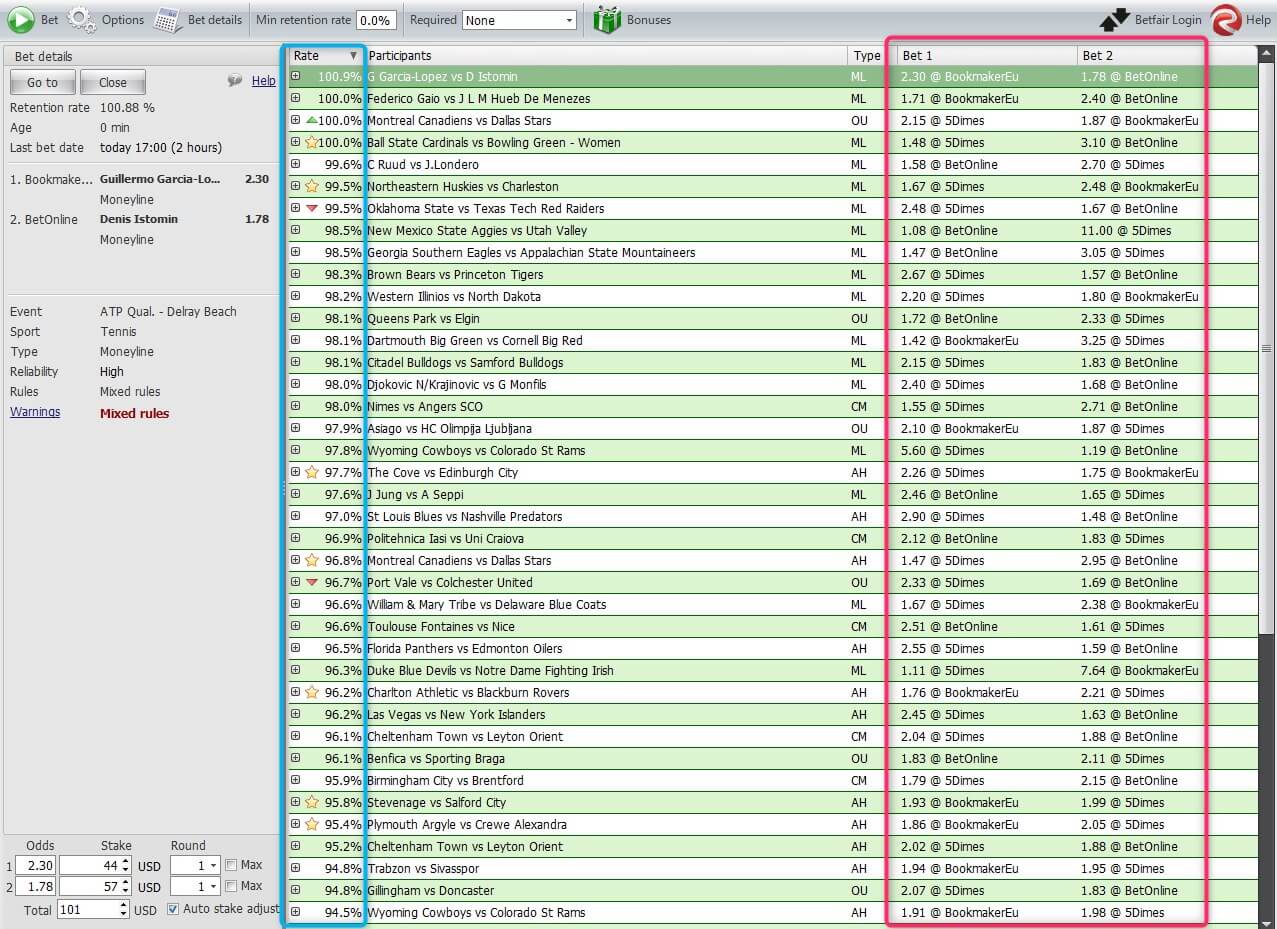The height and width of the screenshot is (929, 1277).
Task: Expand the G Garcia-Lopez vs D Istomin row
Action: [295, 76]
